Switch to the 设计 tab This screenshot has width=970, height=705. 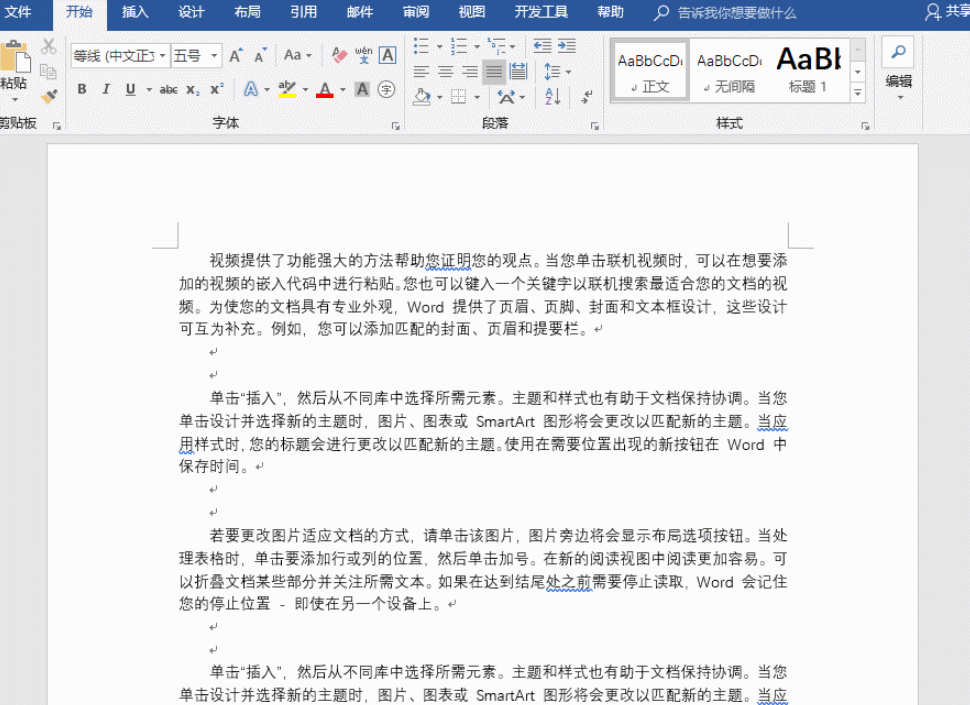[191, 12]
